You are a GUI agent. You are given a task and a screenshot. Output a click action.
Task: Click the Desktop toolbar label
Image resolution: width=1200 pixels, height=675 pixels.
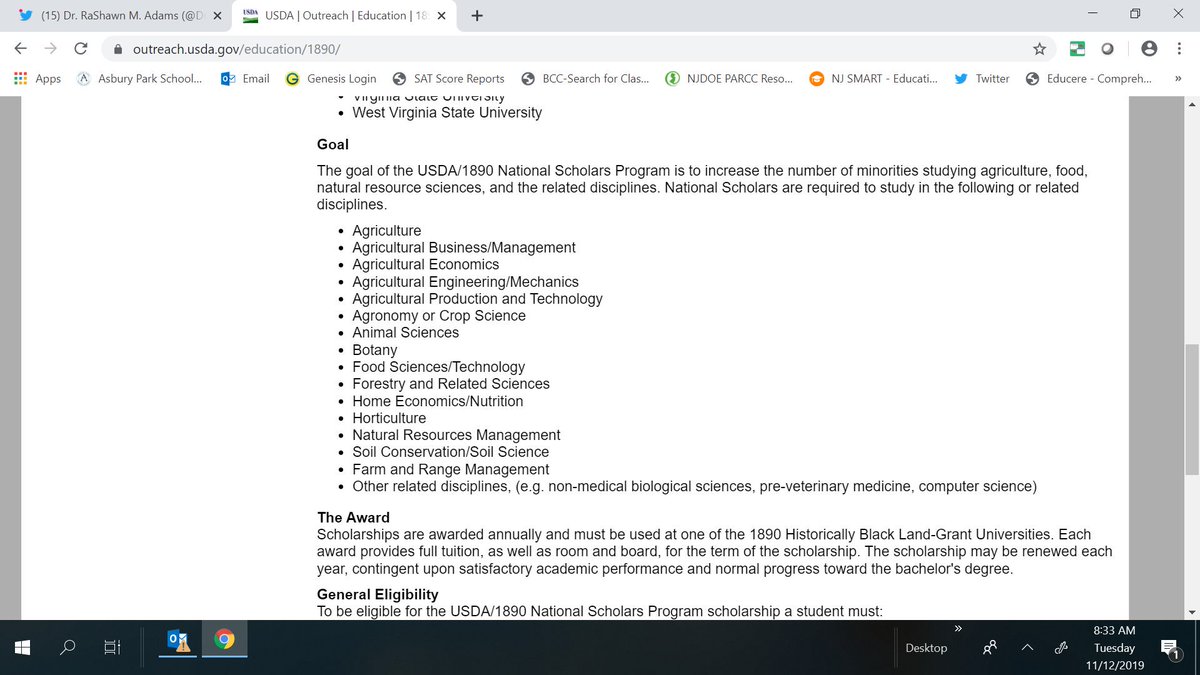(926, 648)
